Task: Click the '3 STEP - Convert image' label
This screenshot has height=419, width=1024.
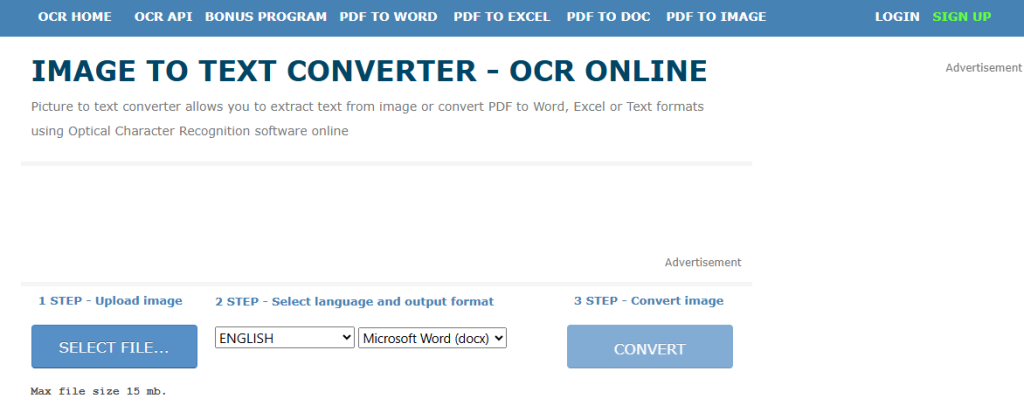Action: [648, 301]
